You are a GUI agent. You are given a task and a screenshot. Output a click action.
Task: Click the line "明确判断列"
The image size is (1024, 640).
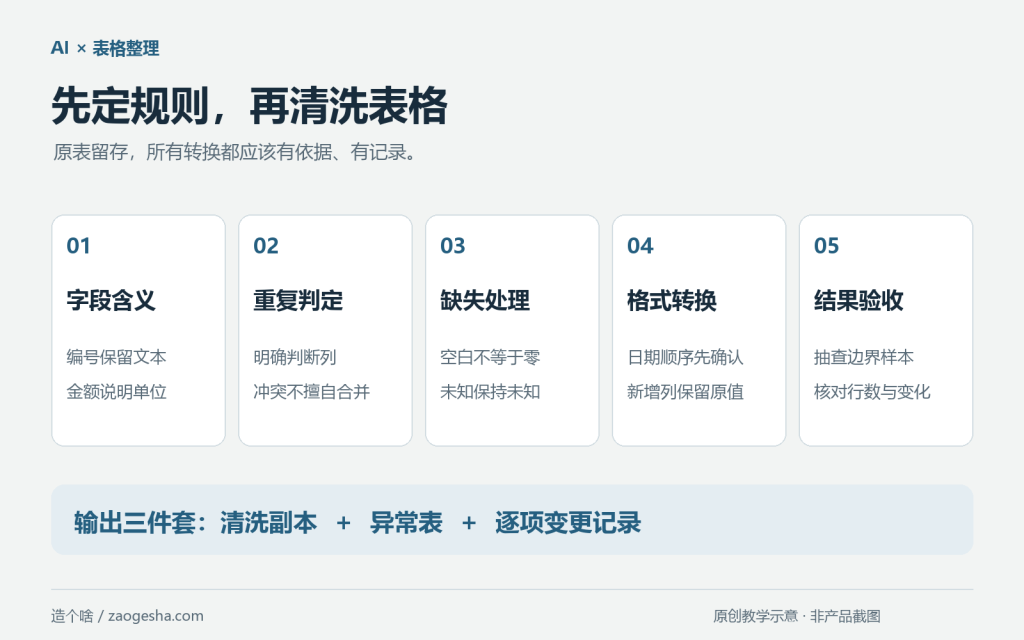click(x=295, y=357)
